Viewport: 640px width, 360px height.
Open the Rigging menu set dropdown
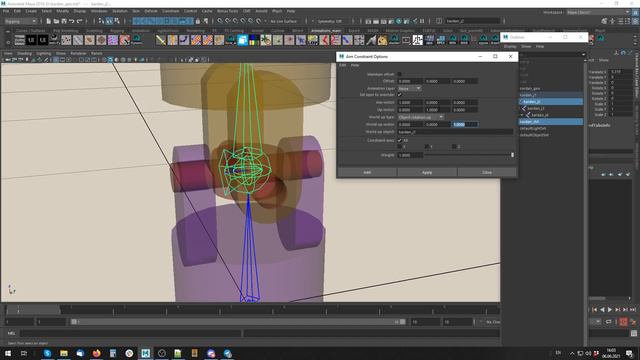[20, 21]
